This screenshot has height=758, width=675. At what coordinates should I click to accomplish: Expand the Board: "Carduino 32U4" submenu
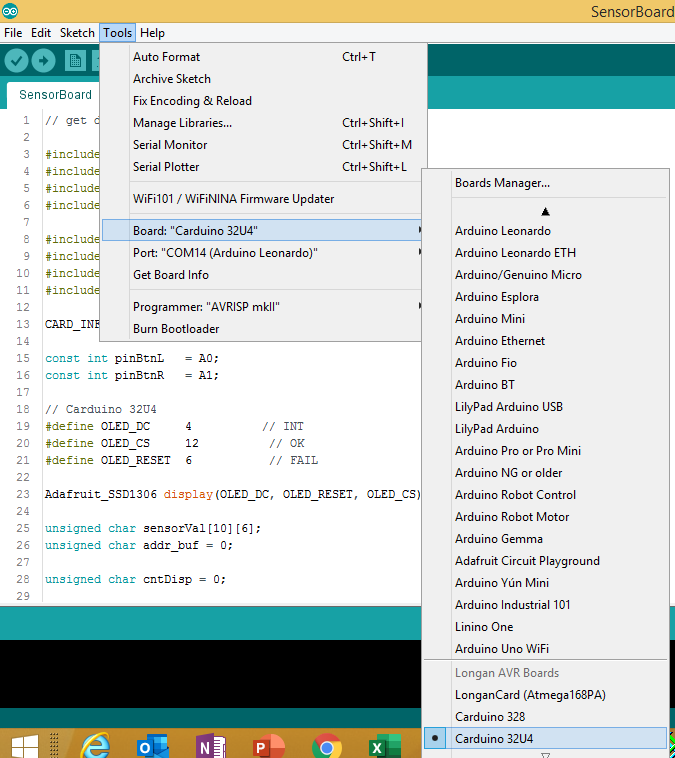tap(261, 231)
